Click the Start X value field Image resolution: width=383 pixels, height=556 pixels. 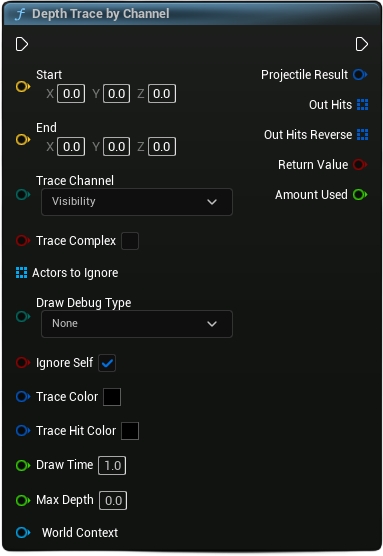71,94
